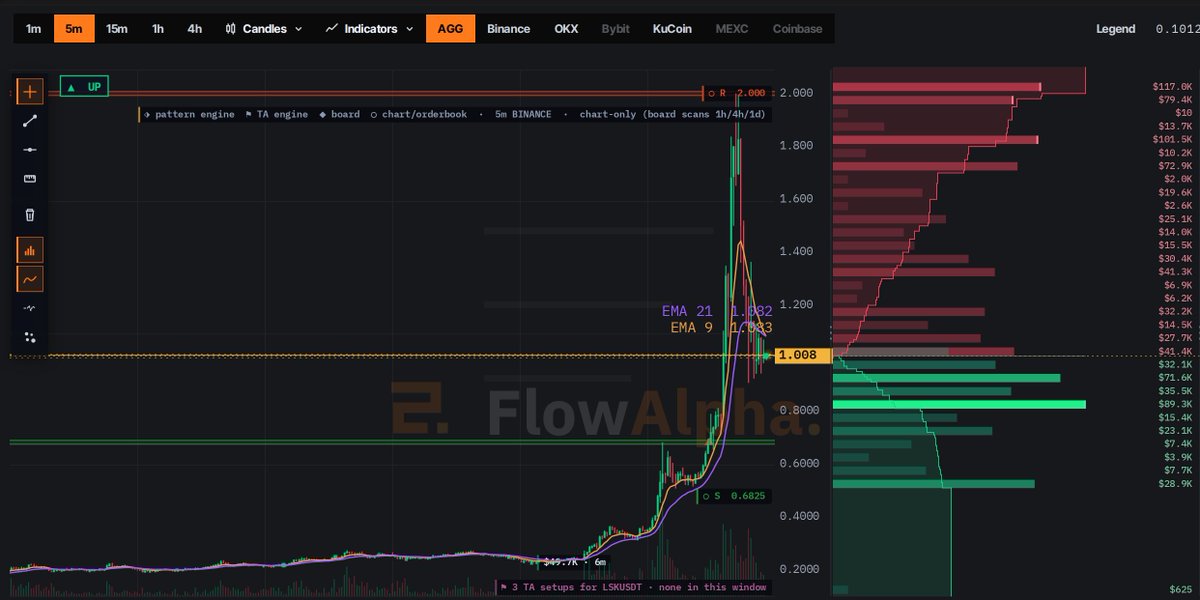Select the horizontal line tool
1200x600 pixels.
(30, 150)
